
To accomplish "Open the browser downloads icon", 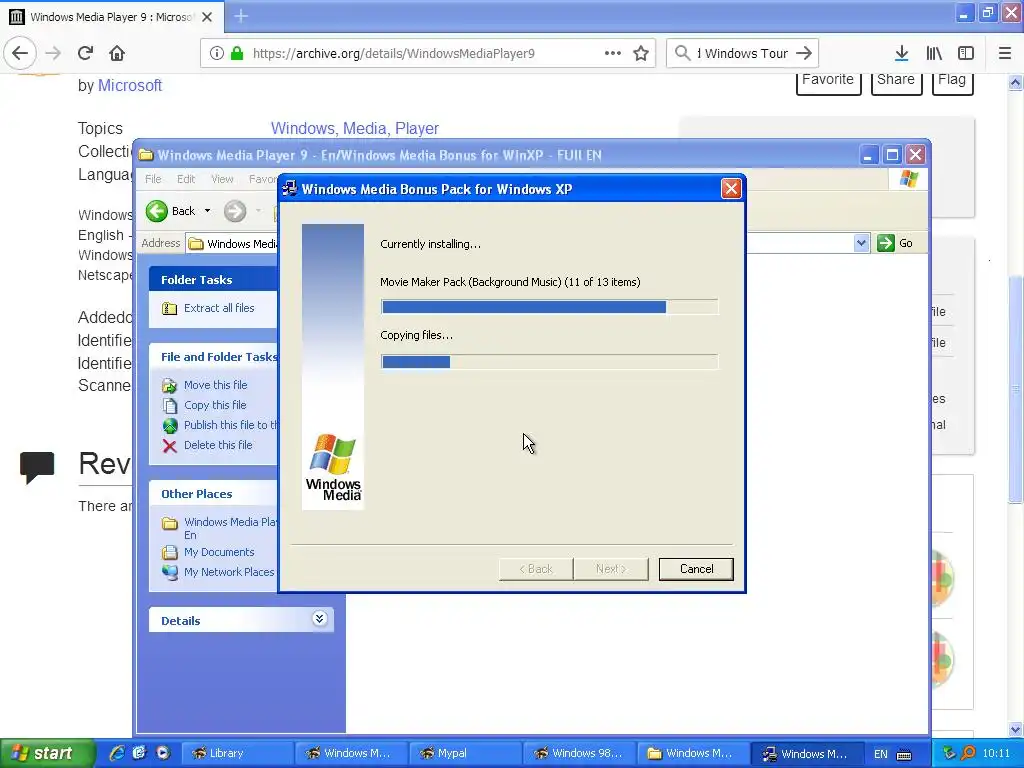I will 901,54.
